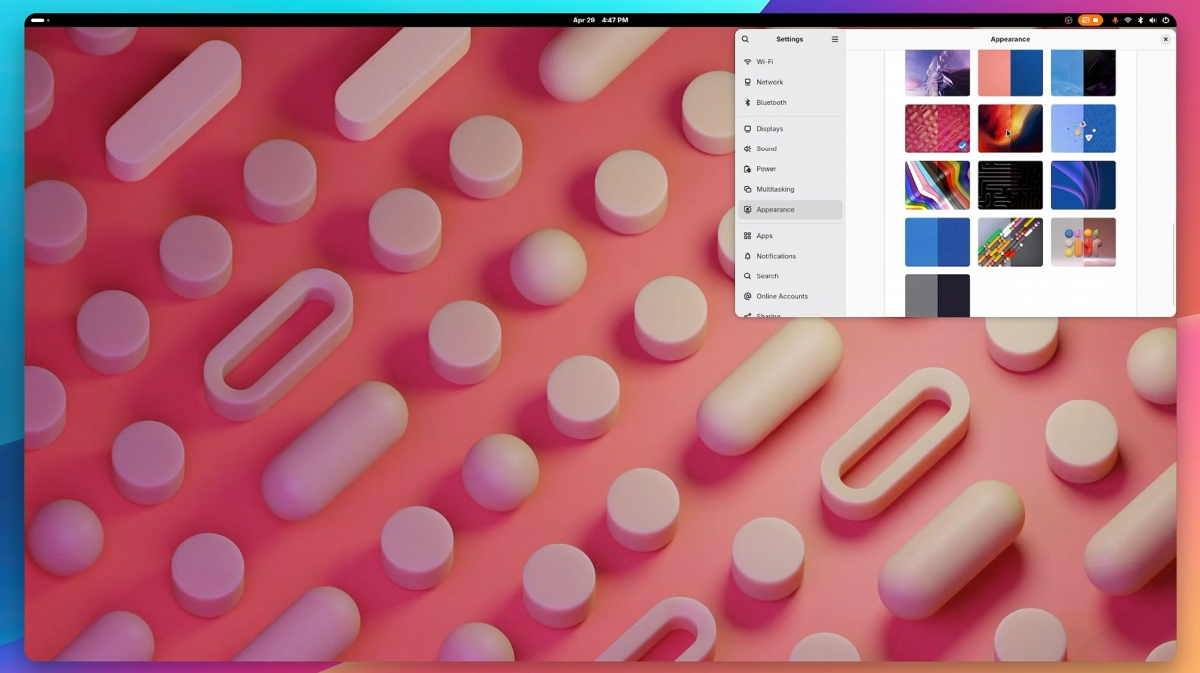Click the Search magnifier icon beside Search row
This screenshot has width=1200, height=673.
748,276
